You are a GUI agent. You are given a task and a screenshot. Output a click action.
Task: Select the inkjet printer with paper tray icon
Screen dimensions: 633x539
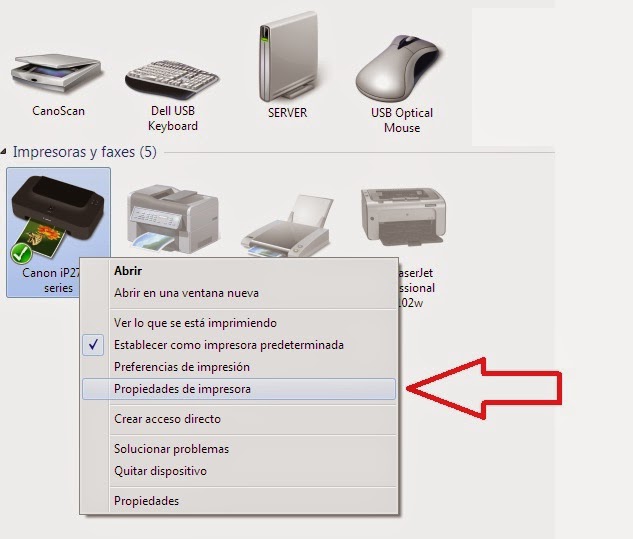click(289, 226)
